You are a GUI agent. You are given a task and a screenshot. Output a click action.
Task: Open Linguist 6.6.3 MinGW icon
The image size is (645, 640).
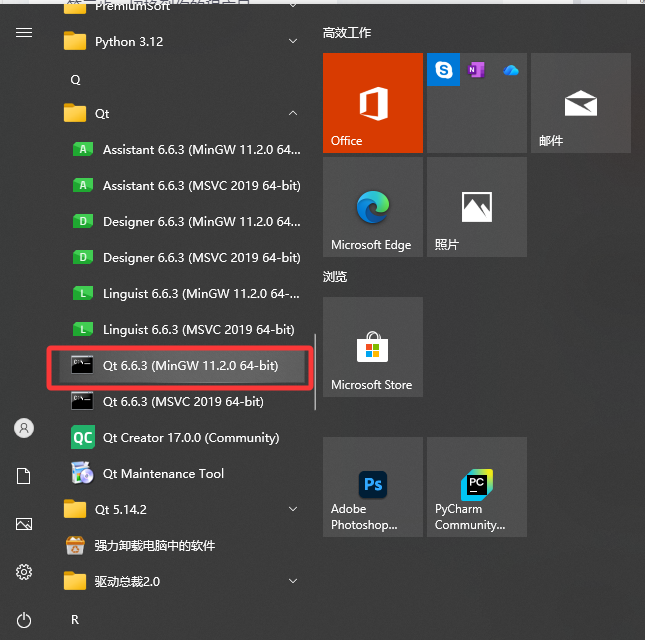point(83,293)
